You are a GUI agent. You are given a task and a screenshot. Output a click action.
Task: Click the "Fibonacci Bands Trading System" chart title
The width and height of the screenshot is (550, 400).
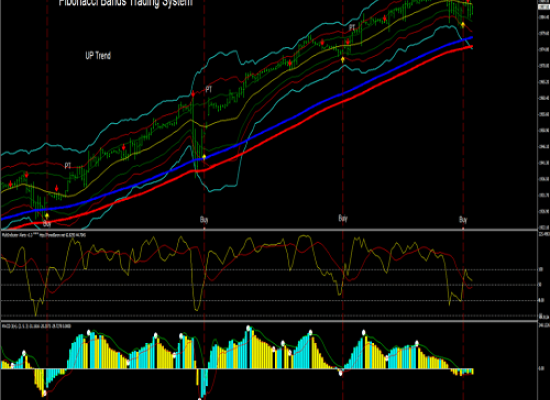tap(126, 3)
